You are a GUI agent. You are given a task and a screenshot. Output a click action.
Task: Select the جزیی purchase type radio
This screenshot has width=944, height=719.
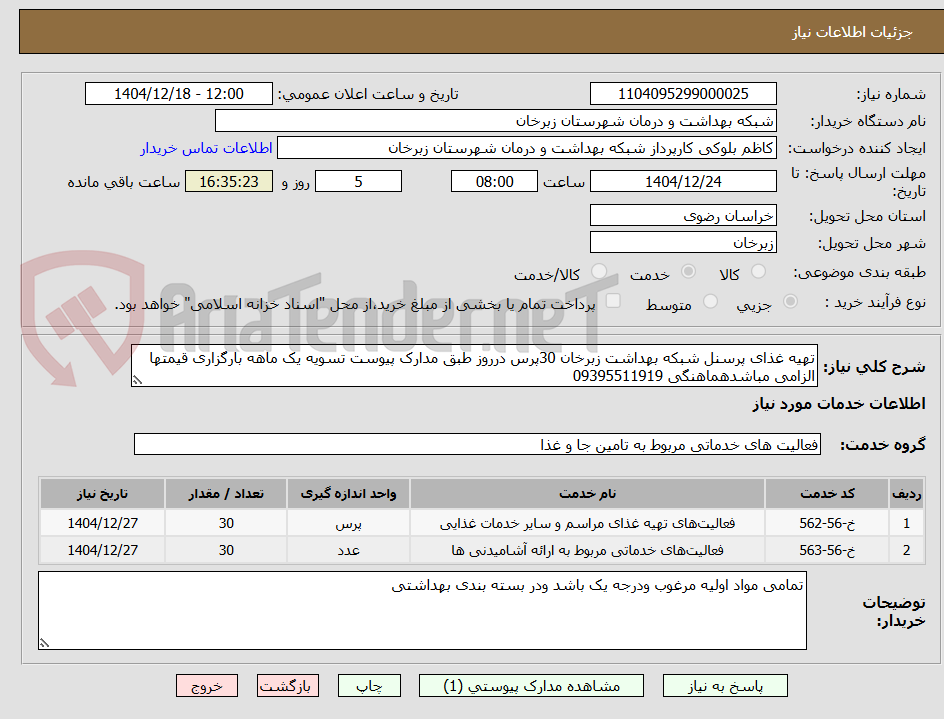[x=790, y=301]
